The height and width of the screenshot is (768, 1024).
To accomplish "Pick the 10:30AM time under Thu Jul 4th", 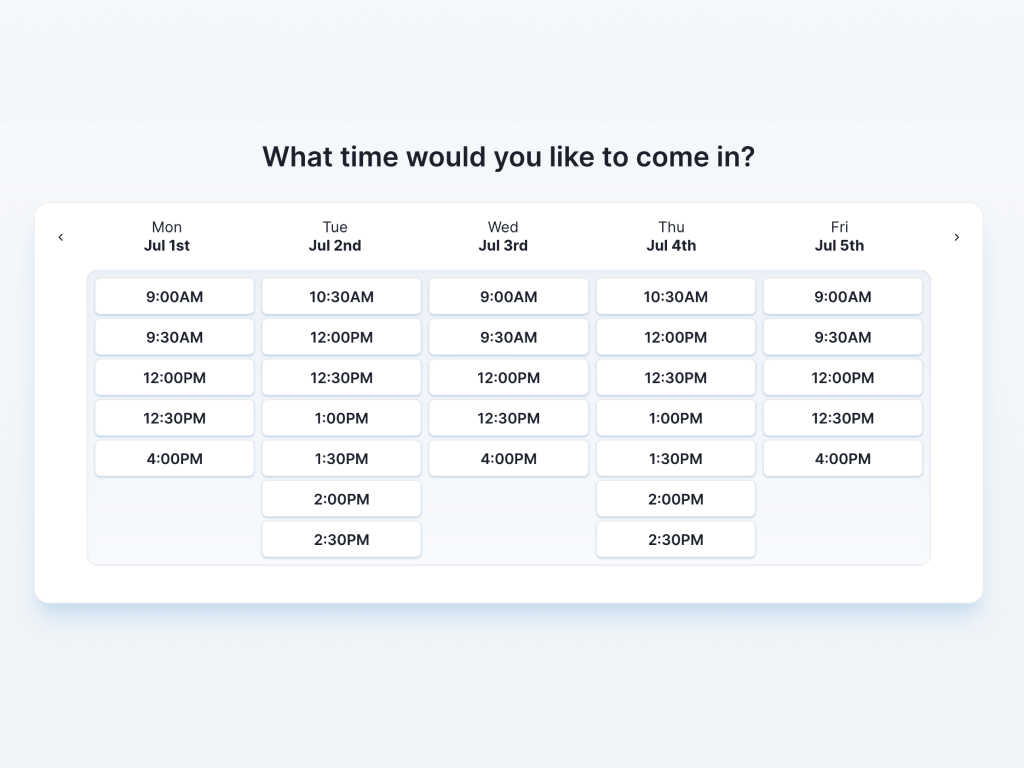I will tap(675, 296).
